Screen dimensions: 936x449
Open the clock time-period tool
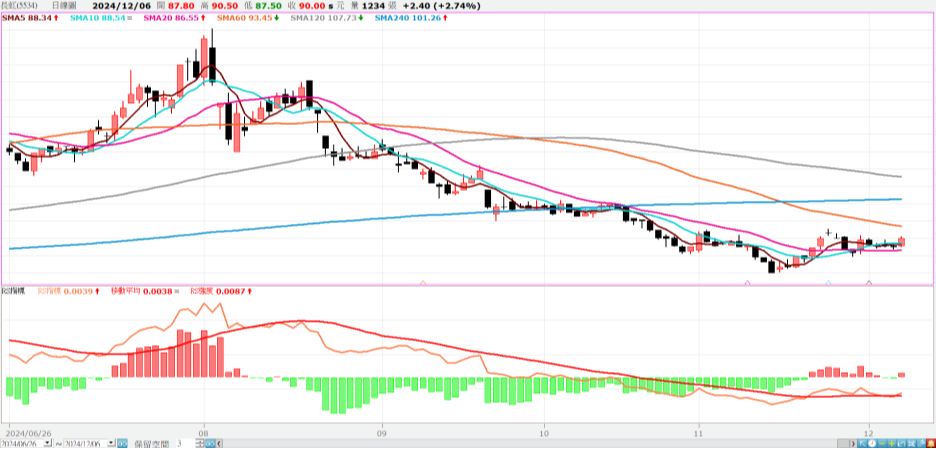tap(872, 444)
